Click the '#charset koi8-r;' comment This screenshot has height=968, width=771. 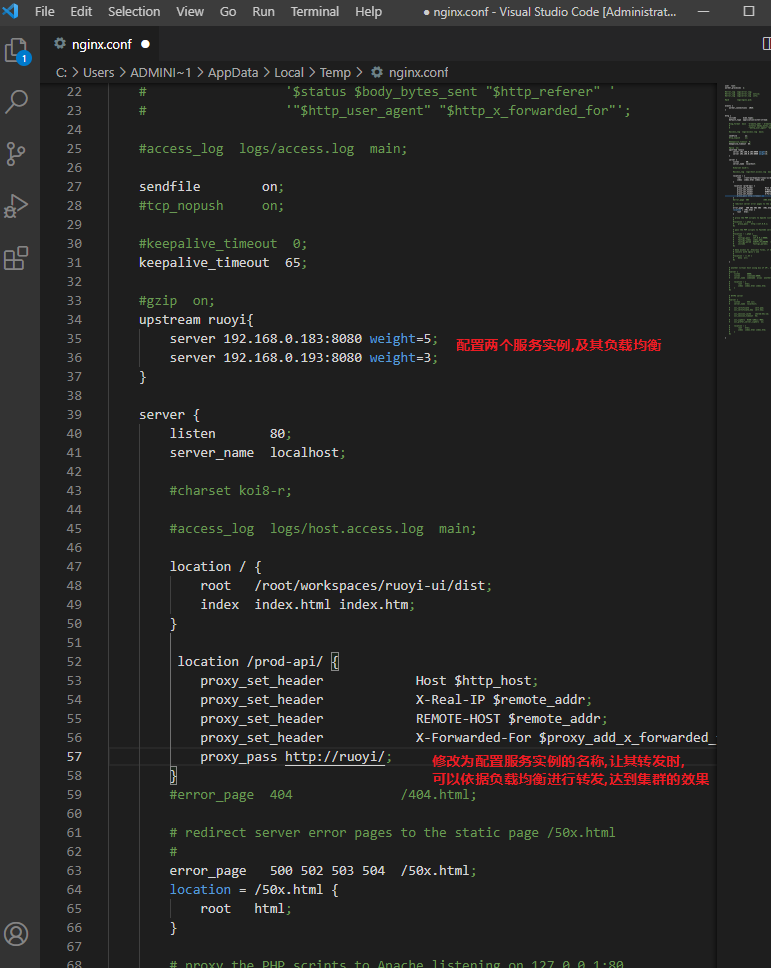[231, 490]
